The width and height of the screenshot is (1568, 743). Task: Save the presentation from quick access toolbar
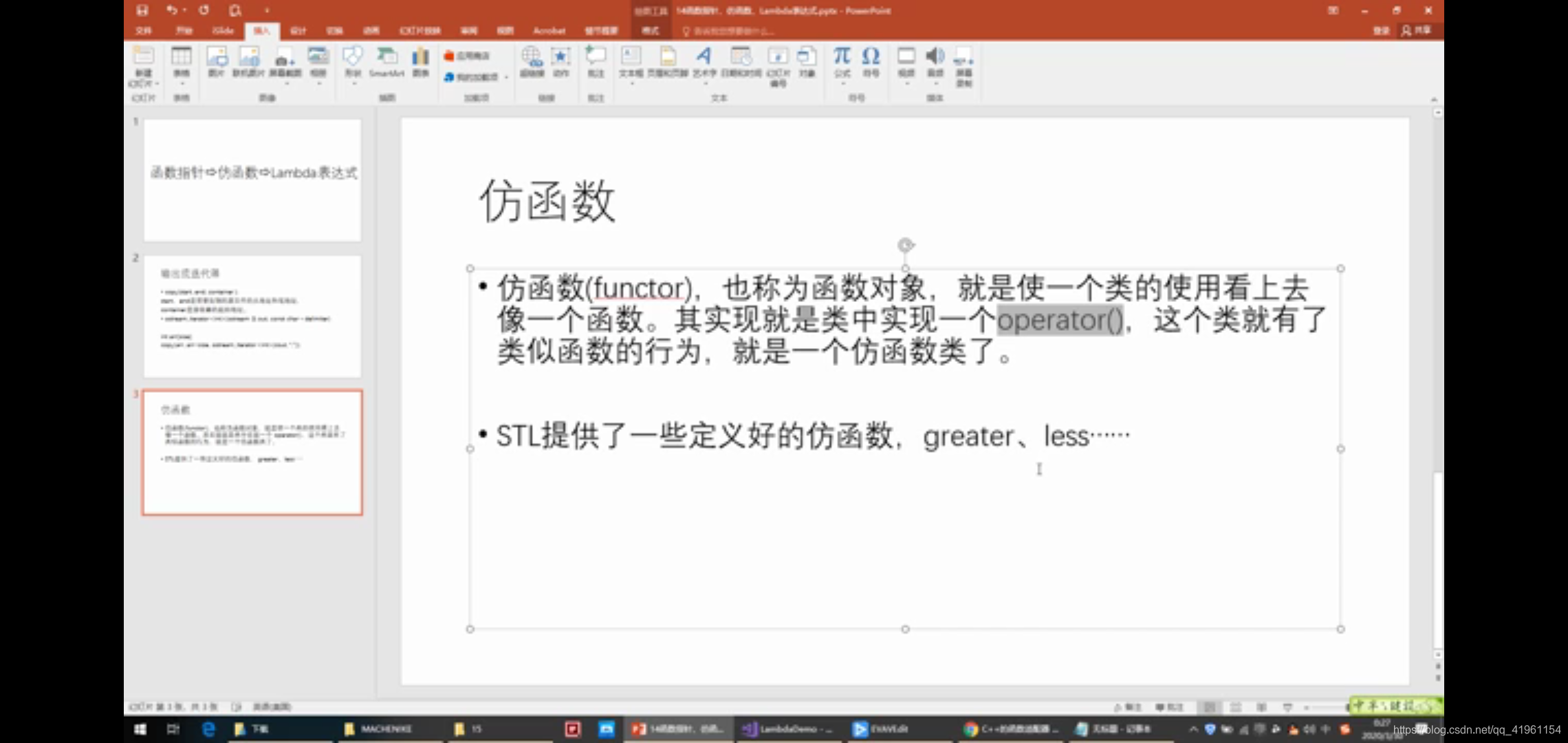click(142, 10)
